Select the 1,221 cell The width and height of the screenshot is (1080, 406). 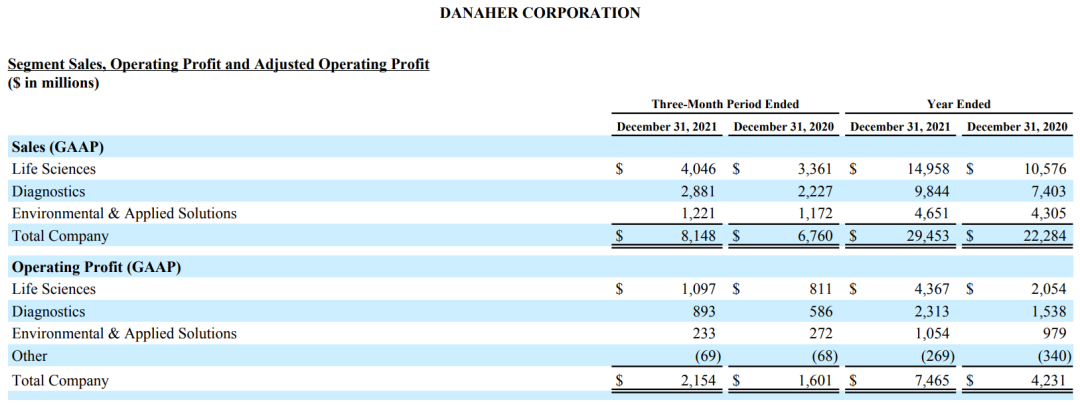[x=698, y=214]
